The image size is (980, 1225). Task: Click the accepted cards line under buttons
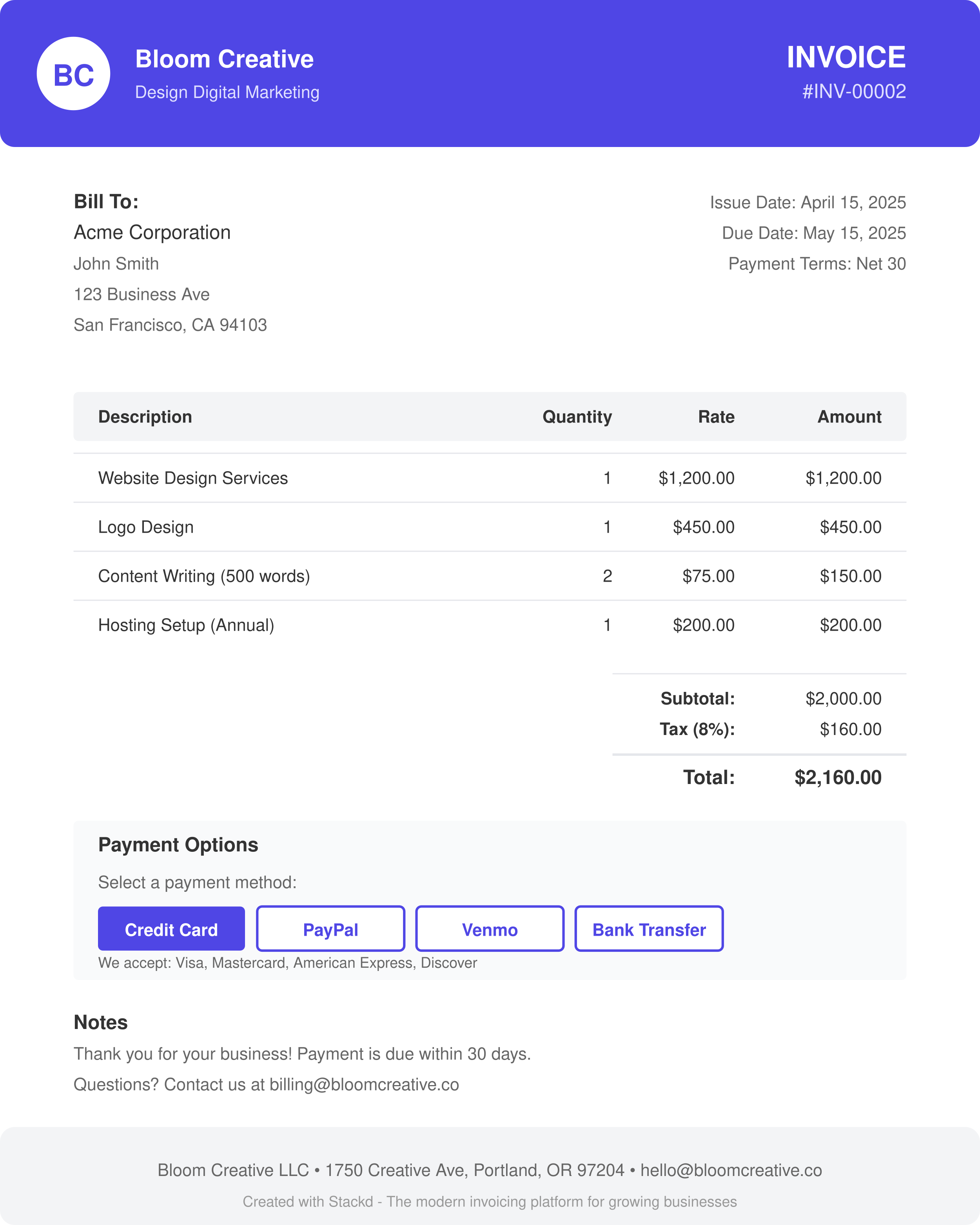click(x=287, y=962)
